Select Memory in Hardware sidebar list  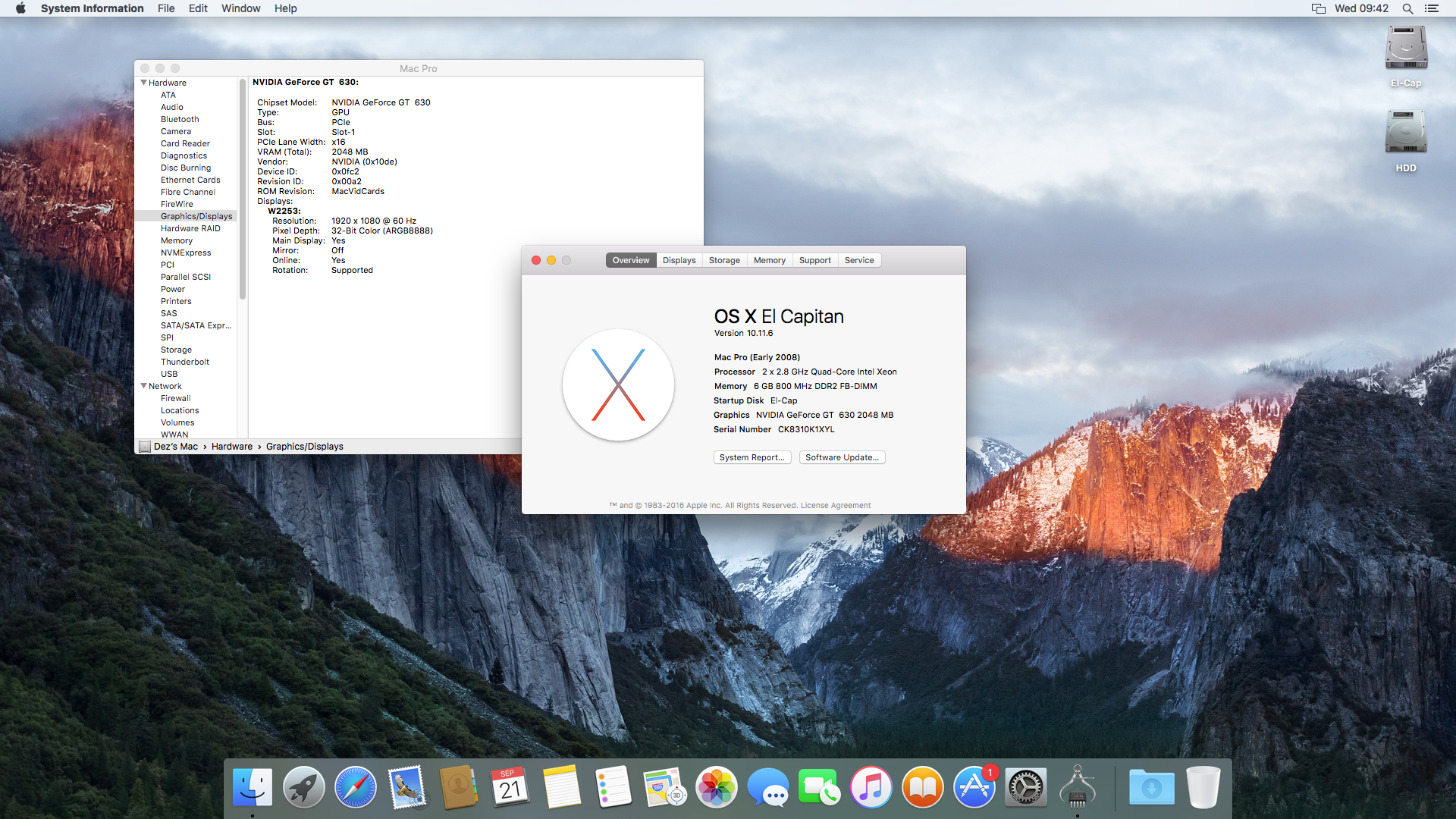177,240
